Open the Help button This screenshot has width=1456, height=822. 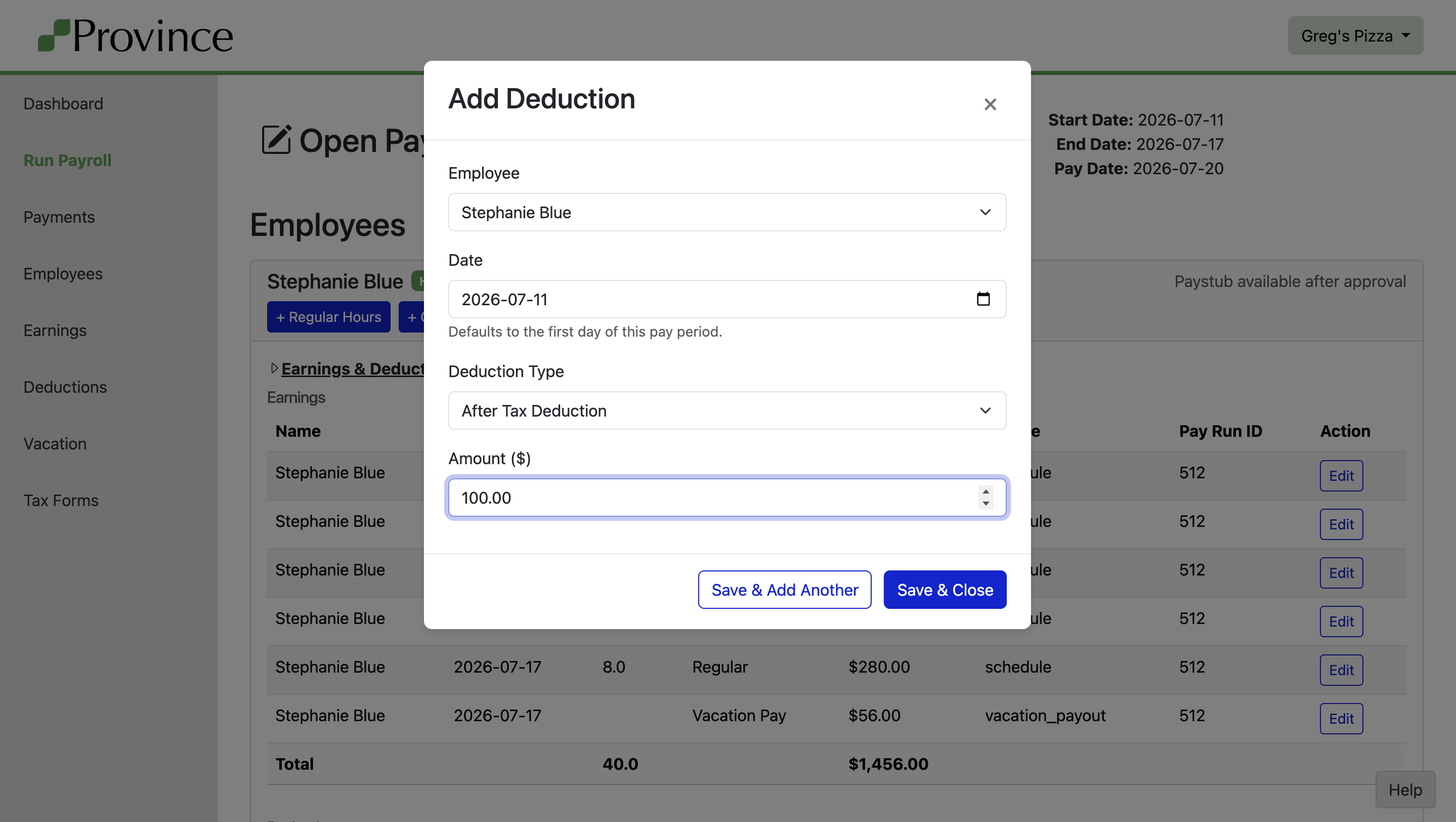pyautogui.click(x=1405, y=789)
